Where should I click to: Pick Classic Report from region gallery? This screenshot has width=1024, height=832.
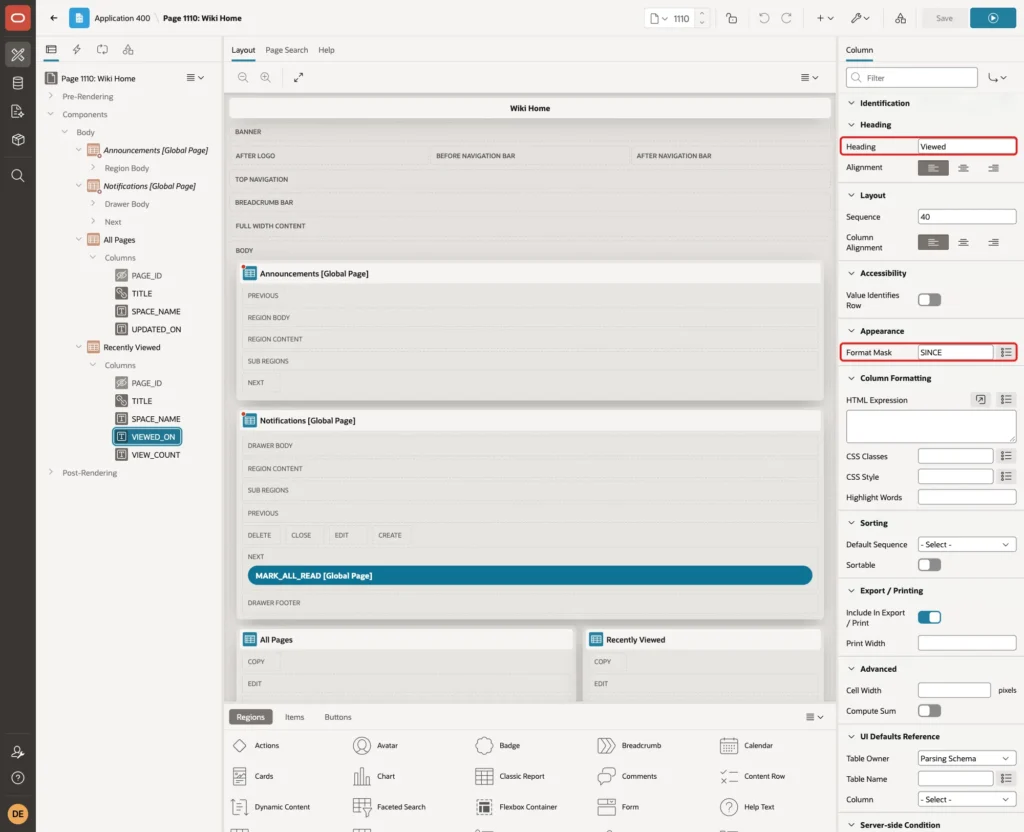(x=510, y=776)
